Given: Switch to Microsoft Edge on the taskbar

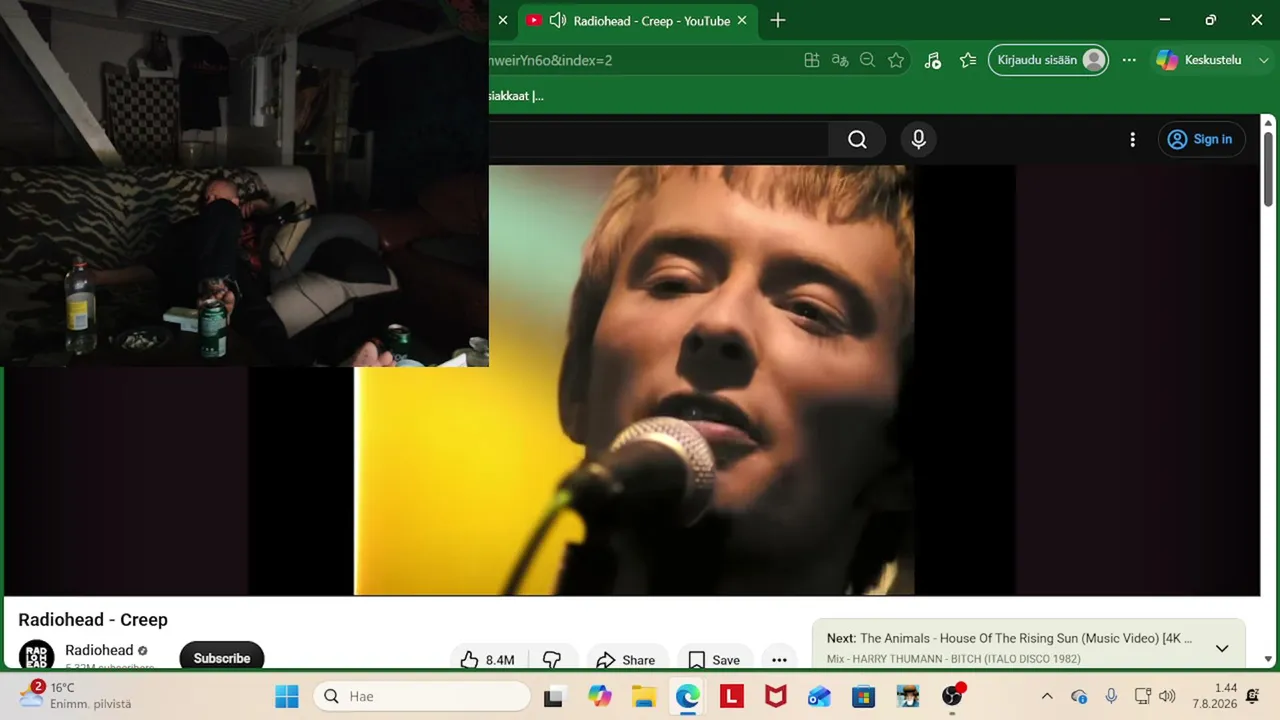Looking at the screenshot, I should click(x=688, y=696).
